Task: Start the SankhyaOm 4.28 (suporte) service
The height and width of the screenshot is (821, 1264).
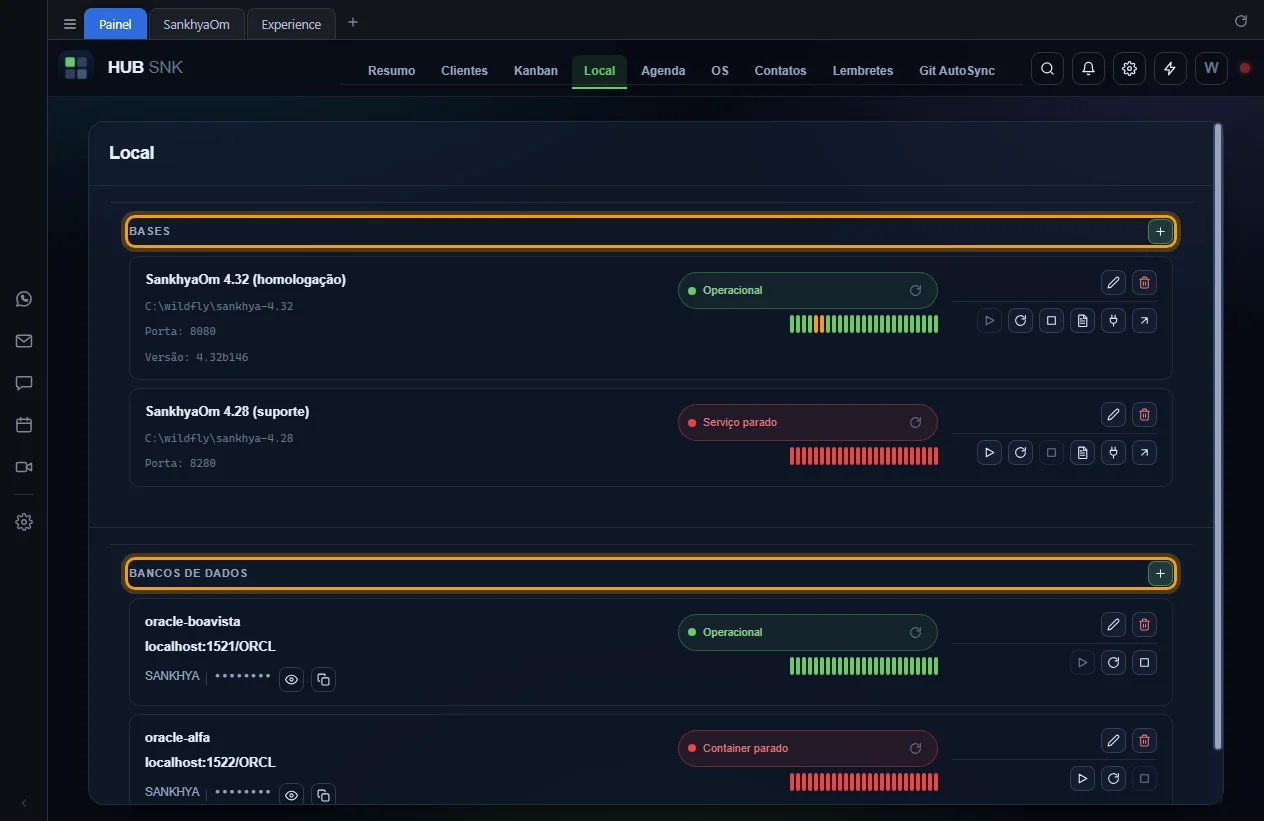Action: click(989, 453)
